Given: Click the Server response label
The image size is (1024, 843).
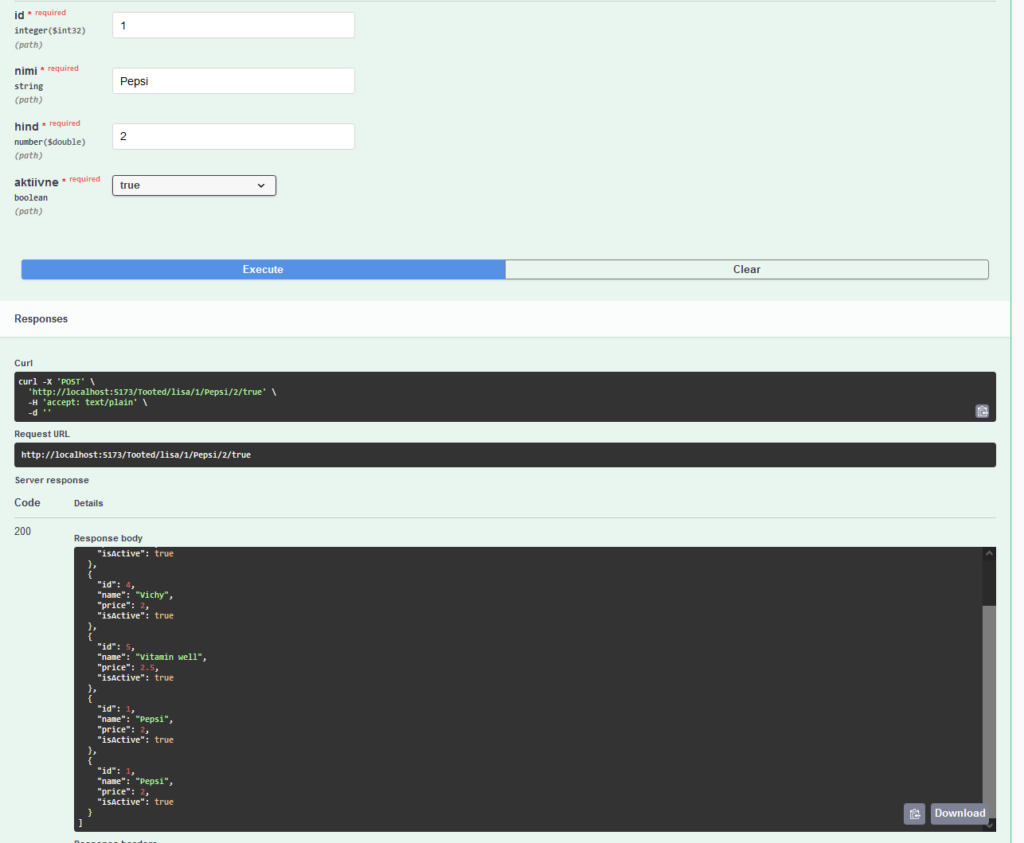Looking at the screenshot, I should pos(52,480).
